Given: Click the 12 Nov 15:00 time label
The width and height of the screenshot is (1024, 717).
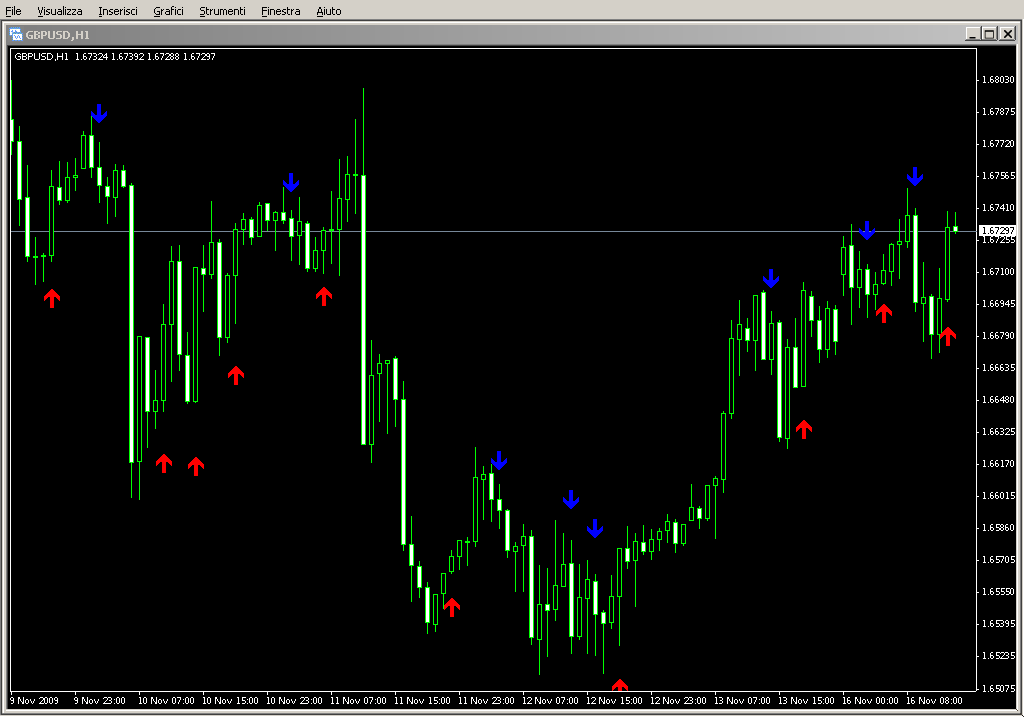Looking at the screenshot, I should 614,701.
